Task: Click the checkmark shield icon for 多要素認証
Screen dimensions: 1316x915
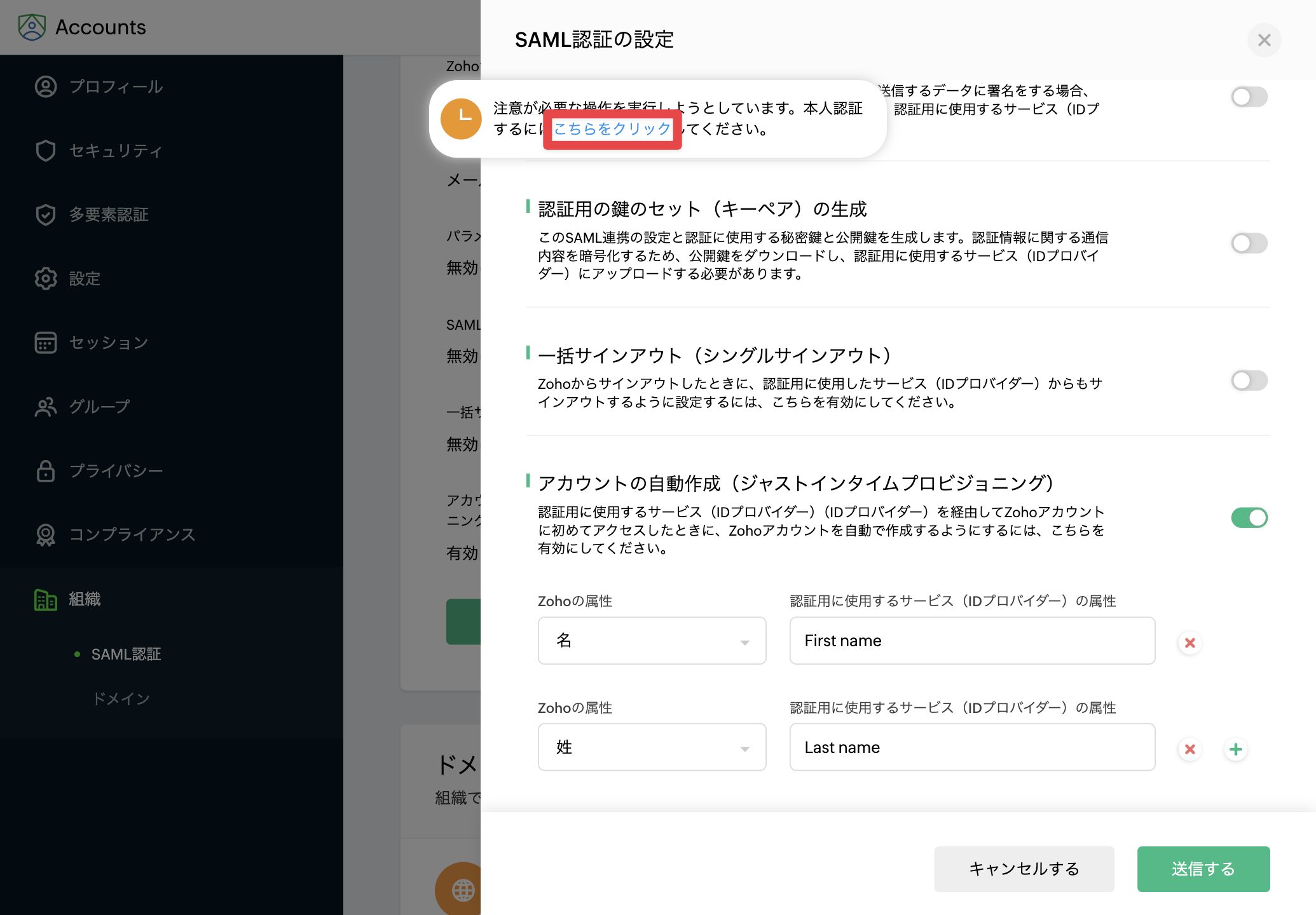Action: tap(46, 215)
